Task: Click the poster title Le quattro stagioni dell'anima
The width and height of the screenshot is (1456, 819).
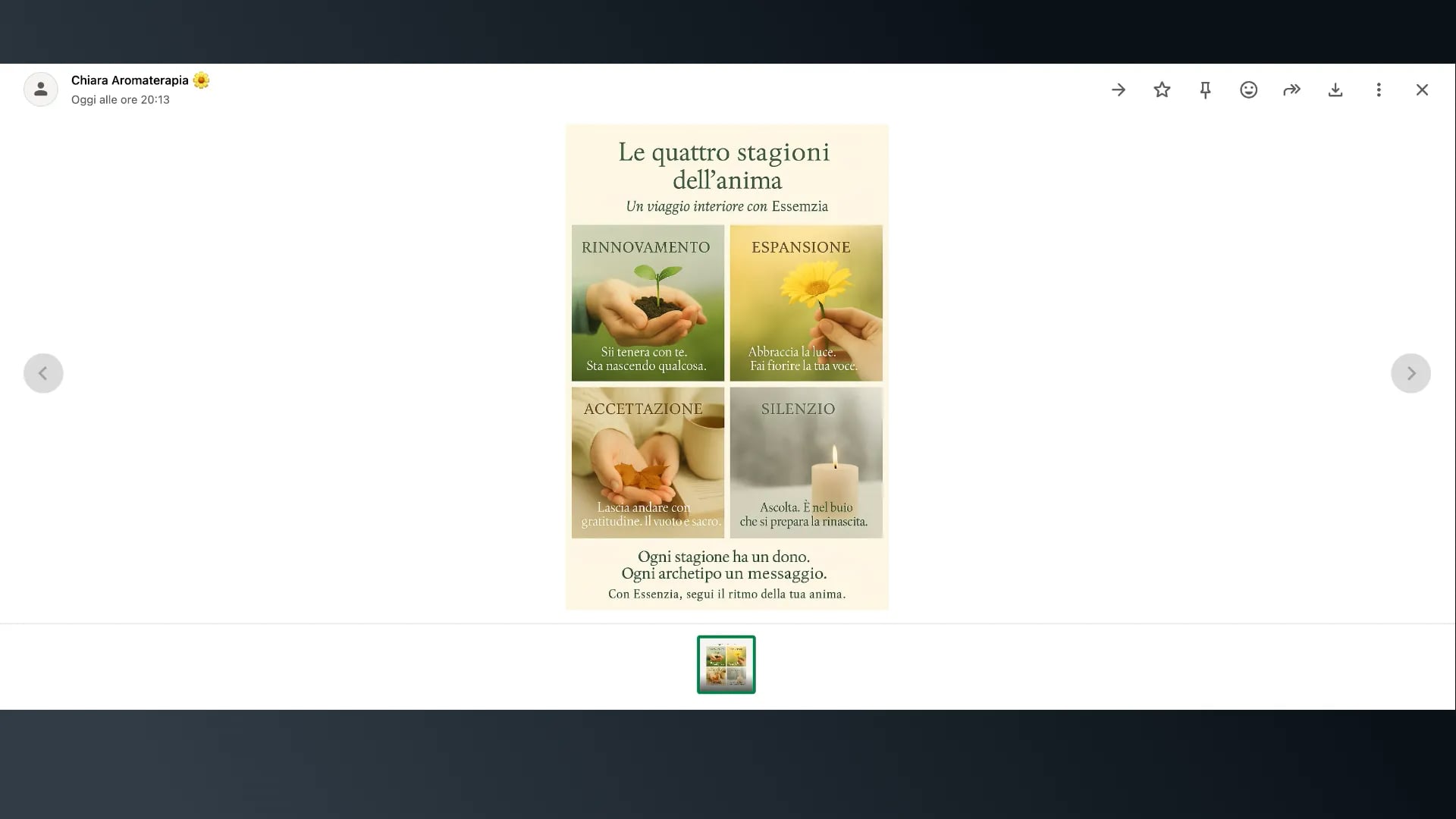Action: (726, 166)
